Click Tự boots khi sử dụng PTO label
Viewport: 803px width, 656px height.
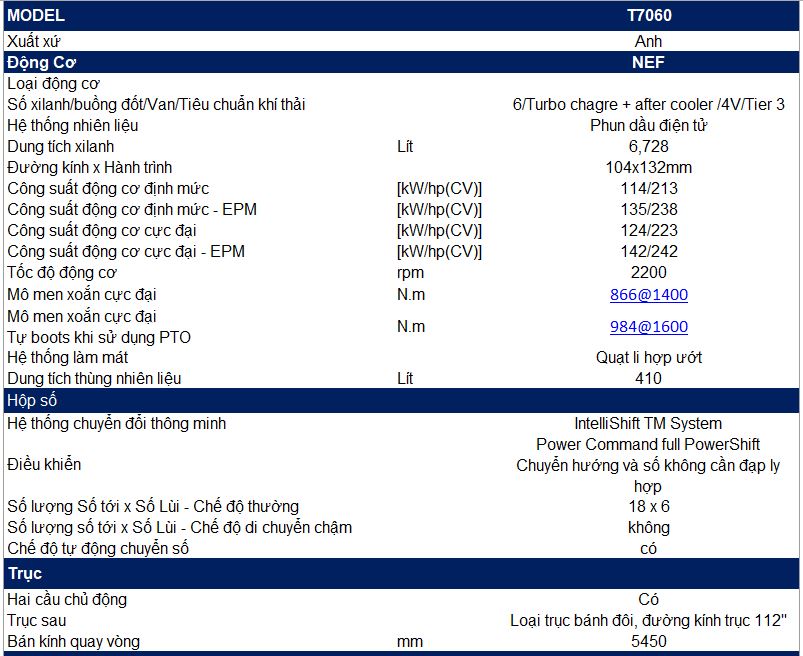pyautogui.click(x=99, y=337)
